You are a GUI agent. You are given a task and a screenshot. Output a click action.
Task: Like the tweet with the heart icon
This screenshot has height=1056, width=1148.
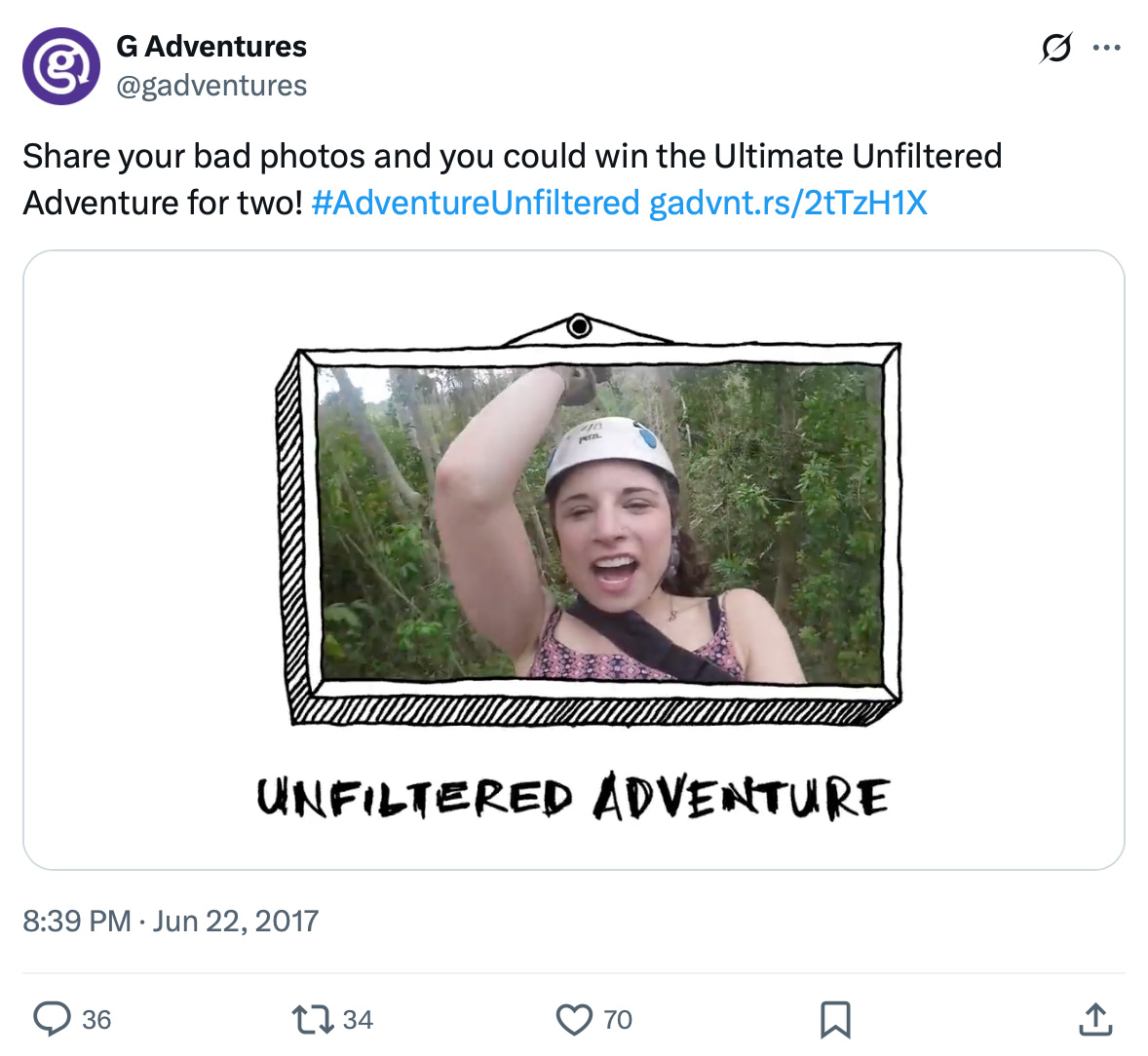click(x=575, y=1019)
